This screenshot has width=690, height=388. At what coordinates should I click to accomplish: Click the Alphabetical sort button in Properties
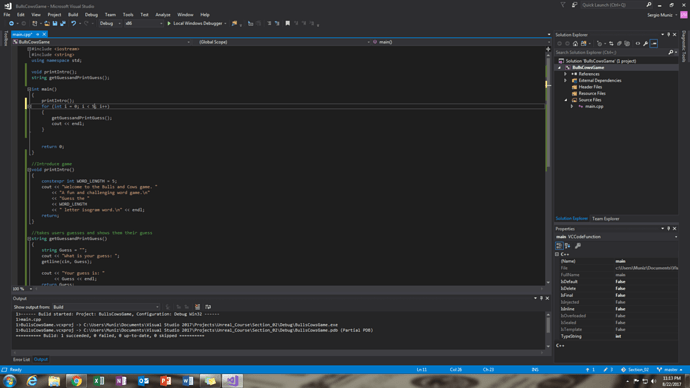tap(568, 246)
